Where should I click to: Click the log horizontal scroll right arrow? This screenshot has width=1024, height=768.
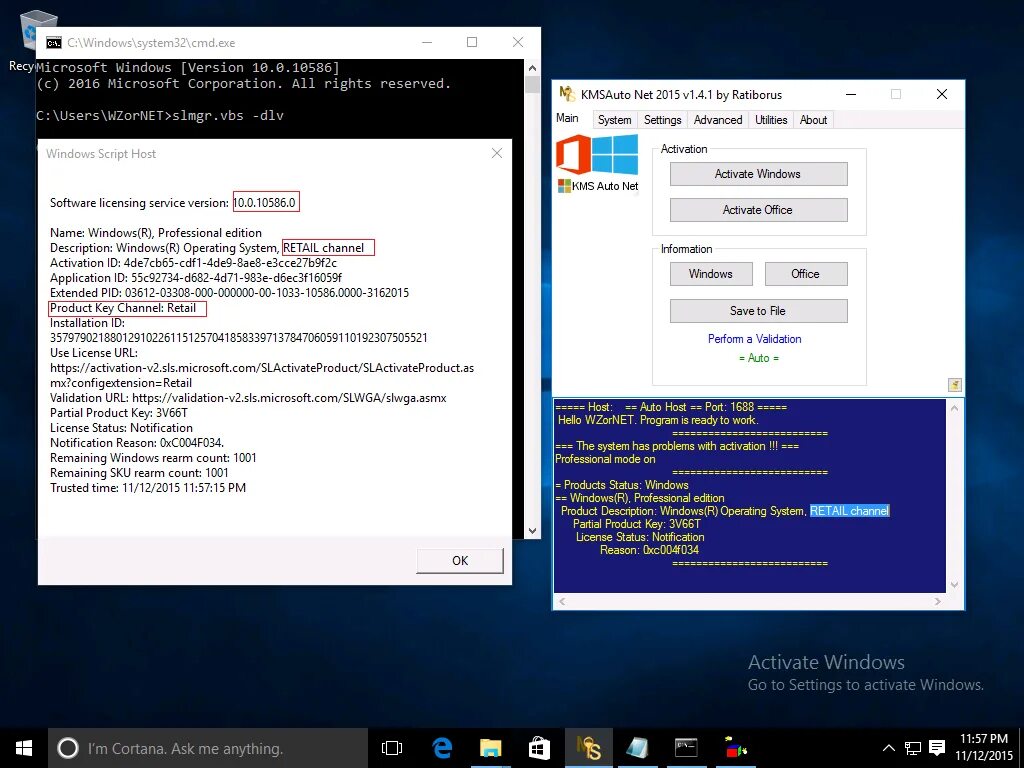click(938, 601)
